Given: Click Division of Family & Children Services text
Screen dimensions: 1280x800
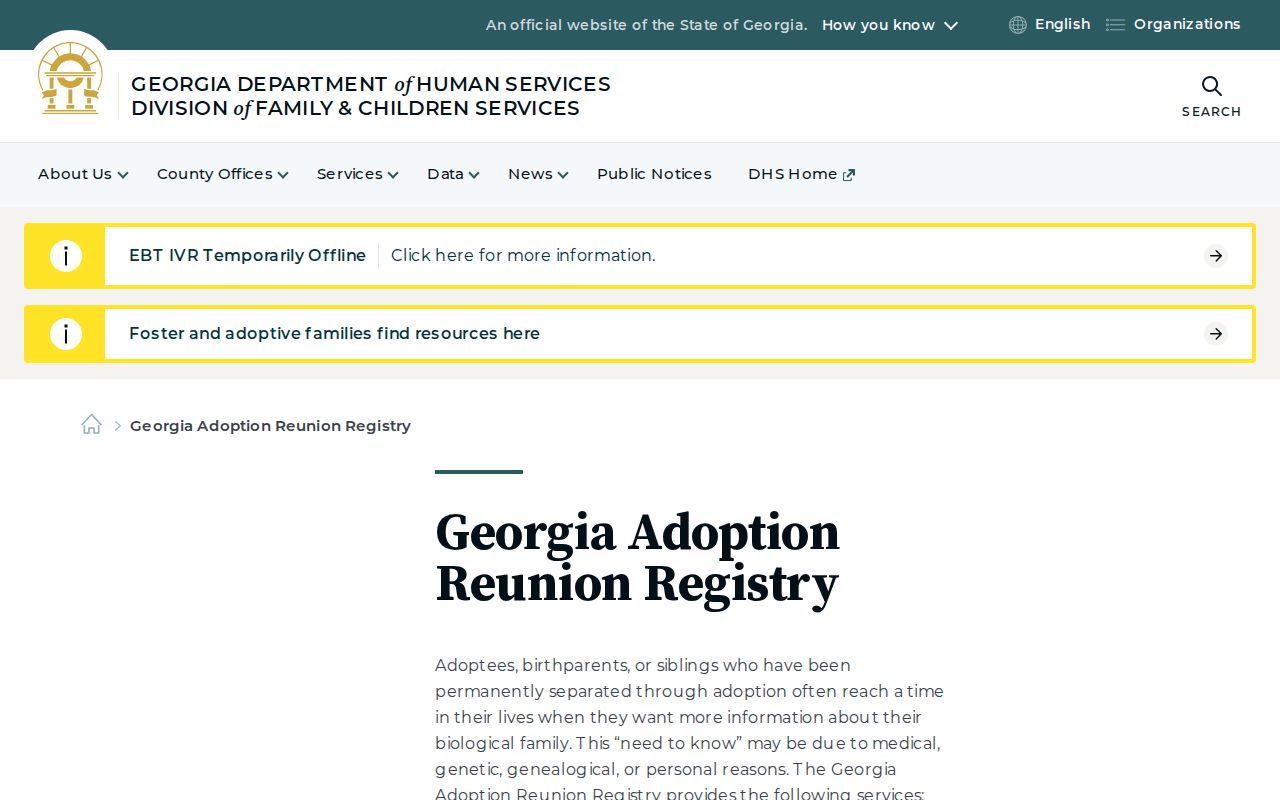Looking at the screenshot, I should [x=355, y=108].
